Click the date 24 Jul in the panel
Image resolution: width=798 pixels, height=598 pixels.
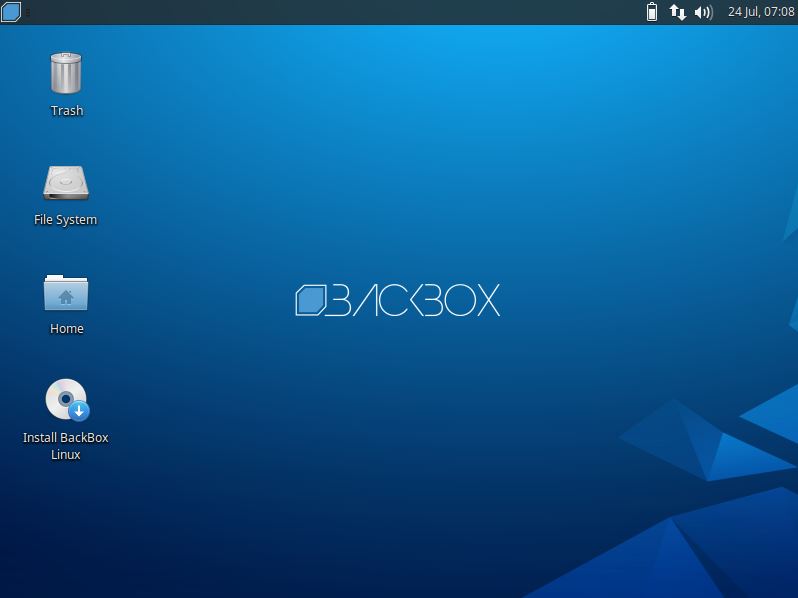point(742,12)
